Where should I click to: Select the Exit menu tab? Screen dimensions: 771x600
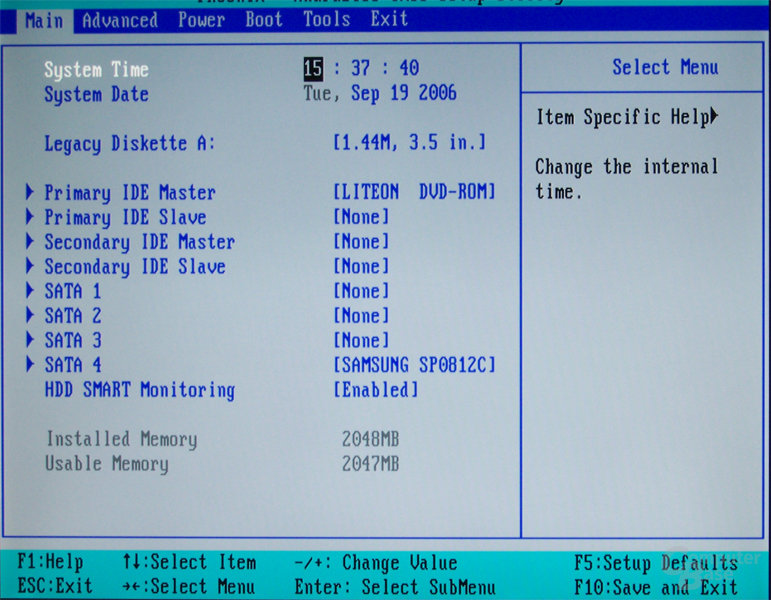[389, 19]
